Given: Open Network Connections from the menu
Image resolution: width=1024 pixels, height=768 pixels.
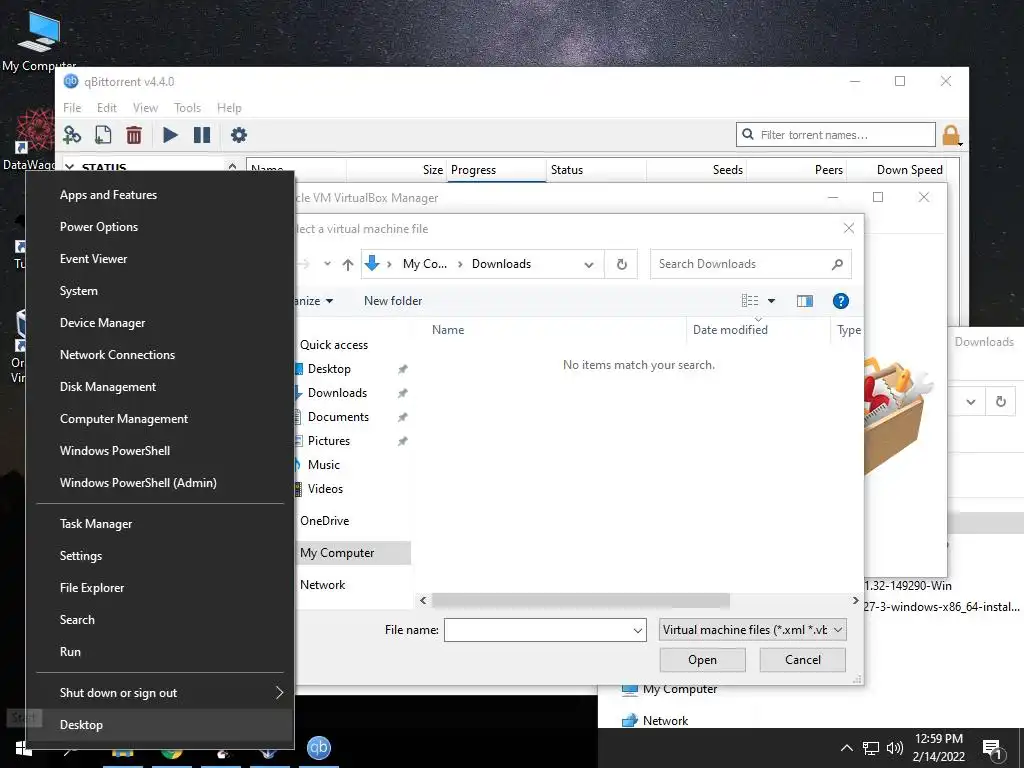Looking at the screenshot, I should (118, 355).
